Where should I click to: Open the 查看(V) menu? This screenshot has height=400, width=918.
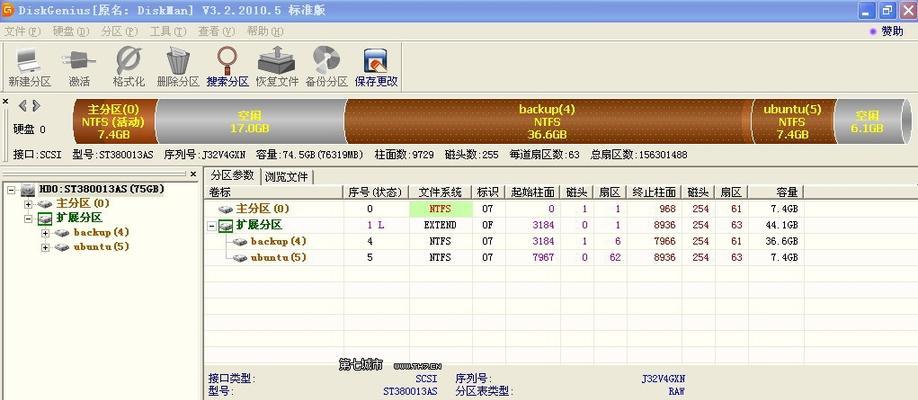pyautogui.click(x=216, y=32)
